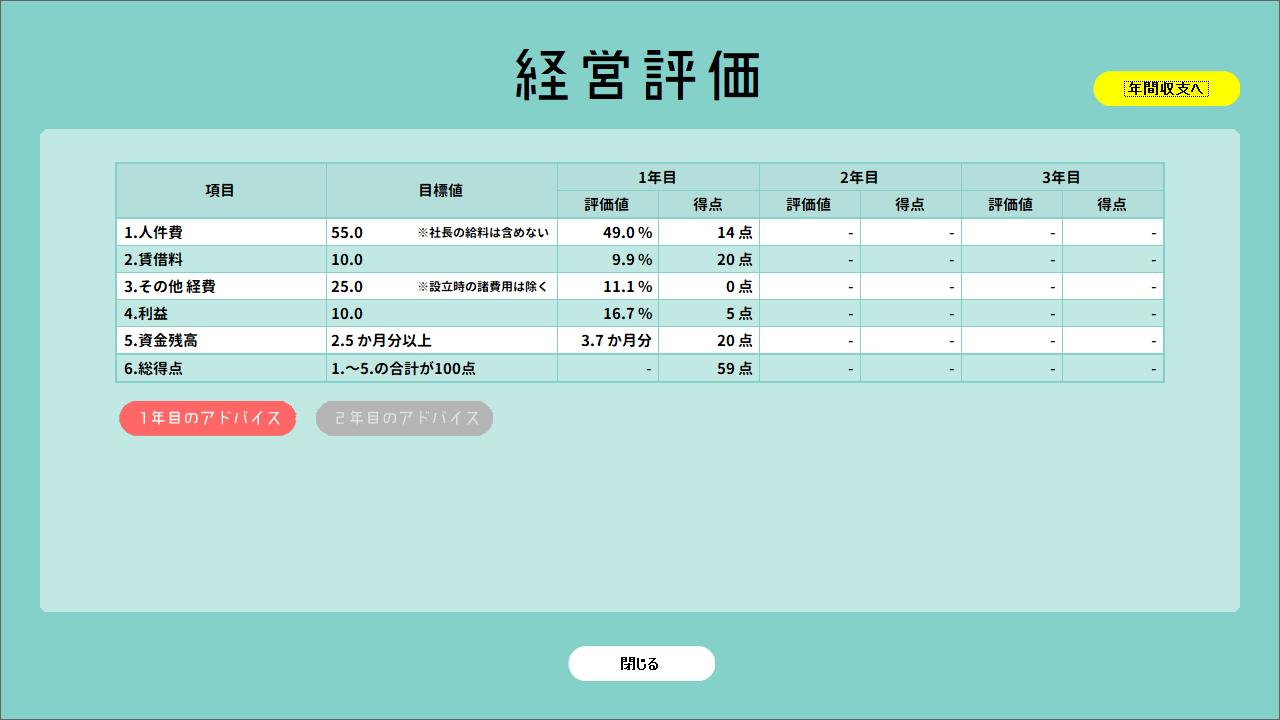
Task: Click the 16.7 % evaluation value
Action: (x=628, y=313)
